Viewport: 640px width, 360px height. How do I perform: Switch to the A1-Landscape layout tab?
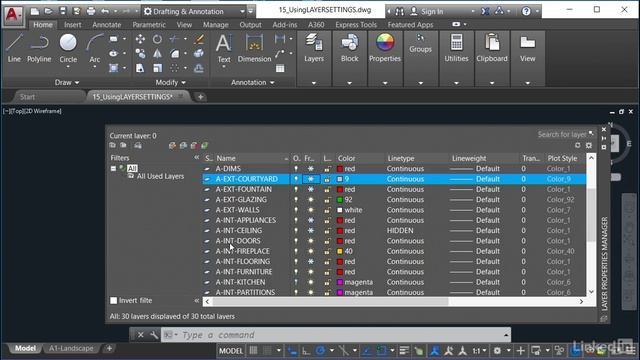71,349
